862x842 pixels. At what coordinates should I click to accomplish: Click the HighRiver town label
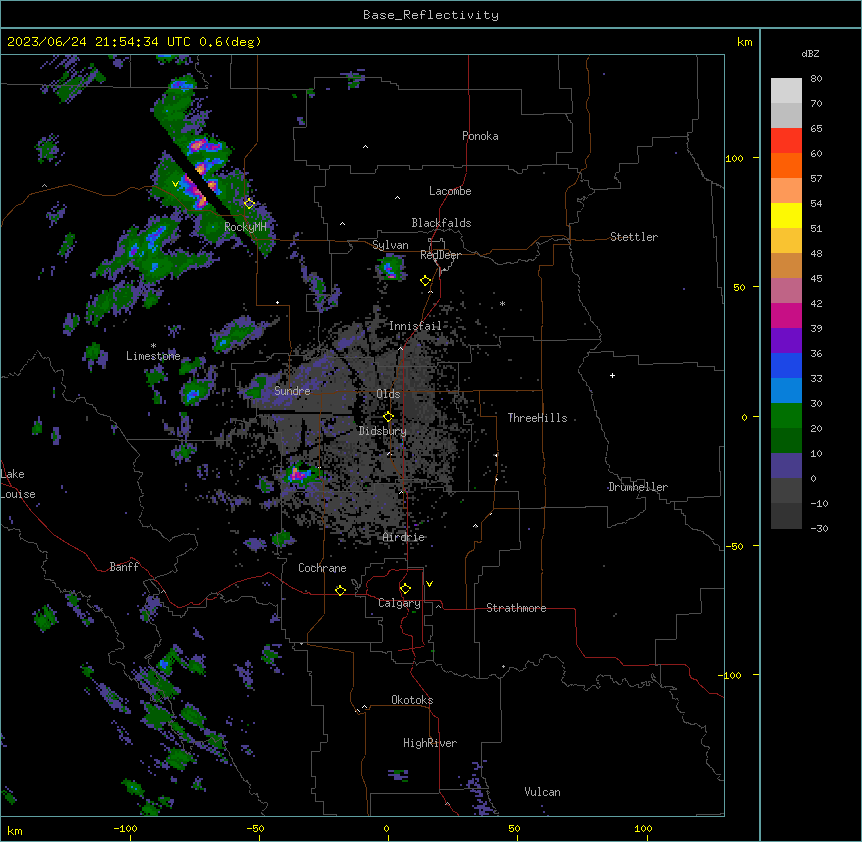(430, 743)
